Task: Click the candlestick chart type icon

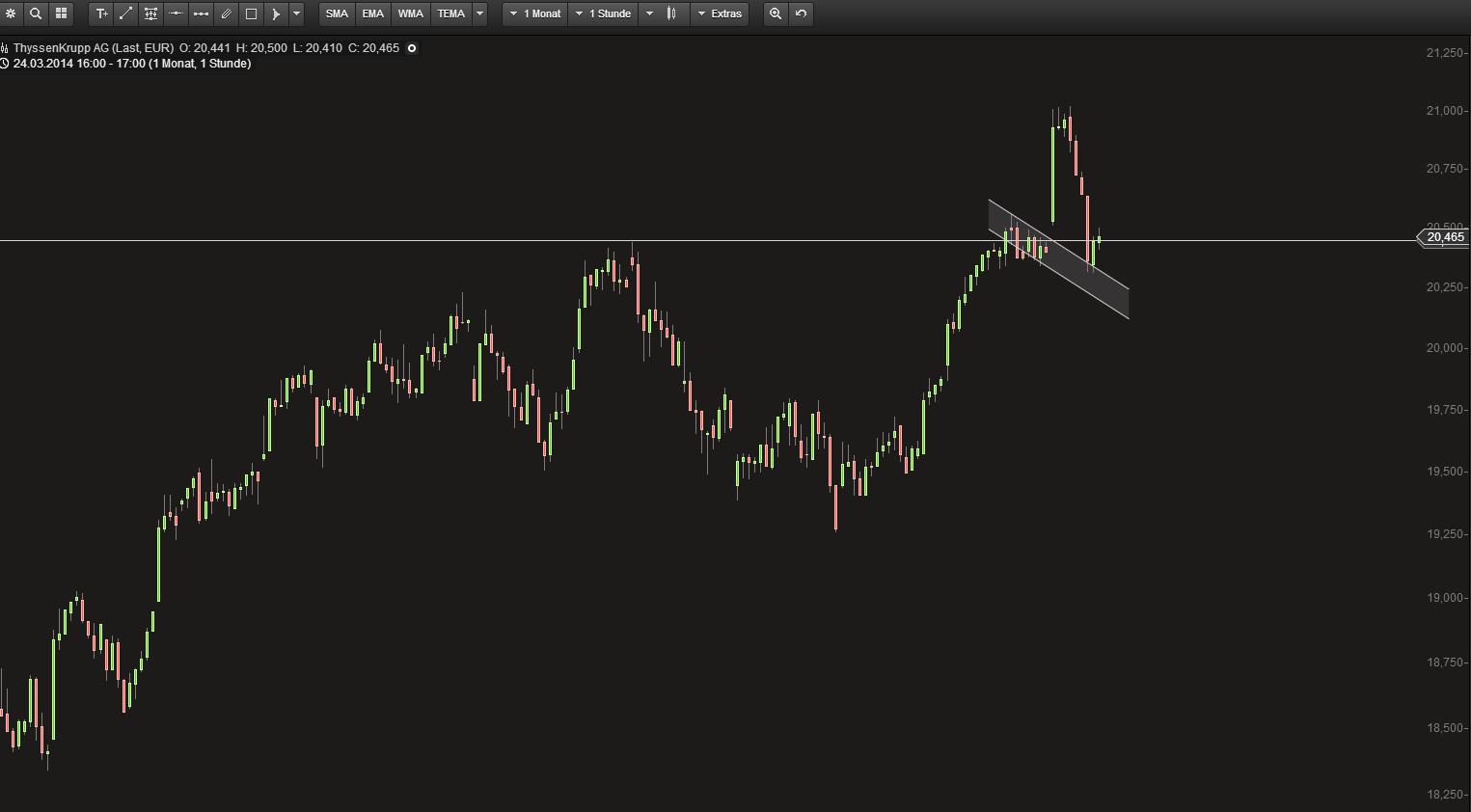Action: tap(672, 14)
